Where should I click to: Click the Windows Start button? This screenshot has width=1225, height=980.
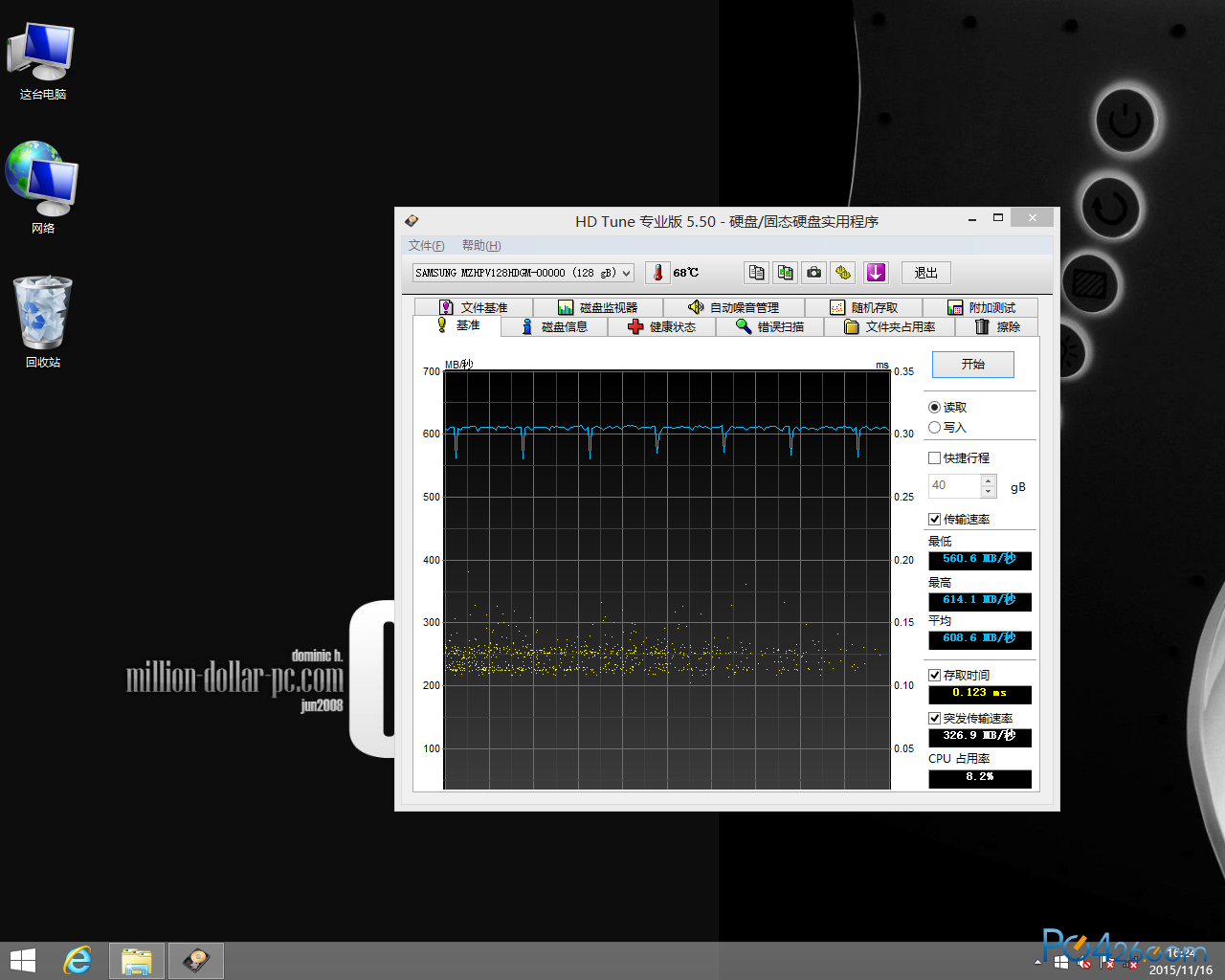(x=23, y=961)
